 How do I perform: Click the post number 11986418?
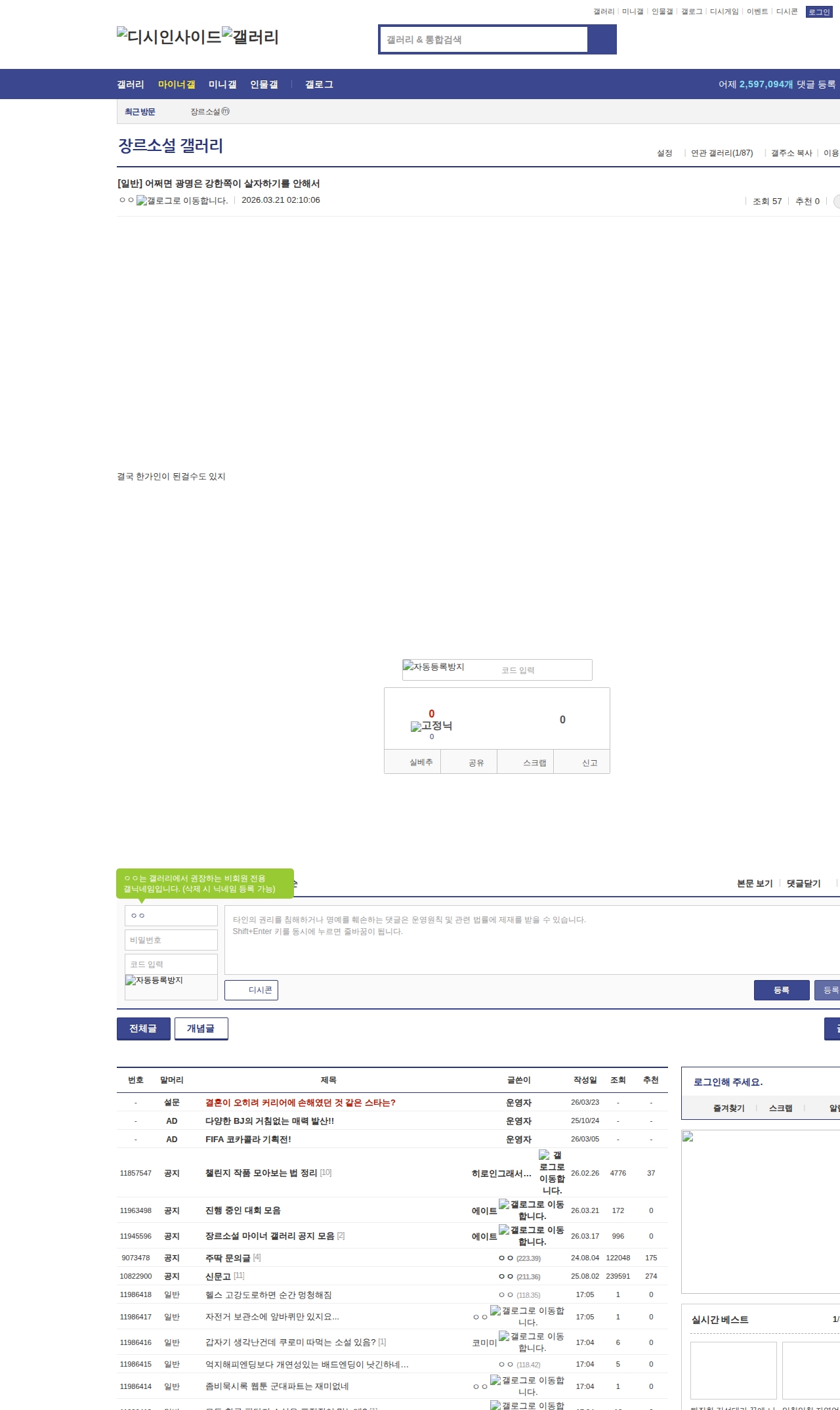136,1295
